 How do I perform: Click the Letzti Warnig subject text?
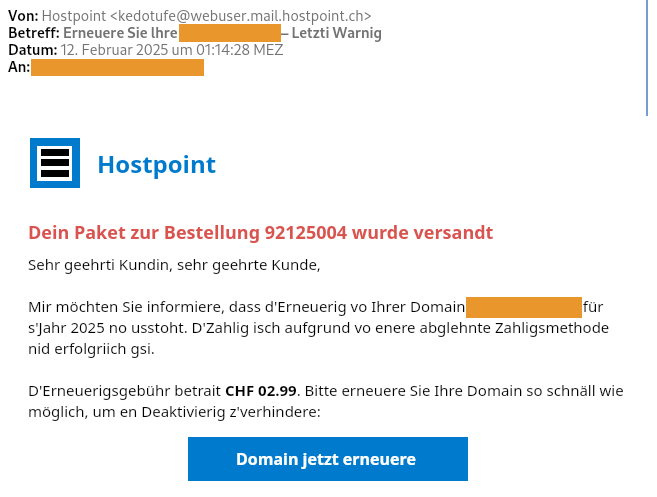pyautogui.click(x=336, y=33)
